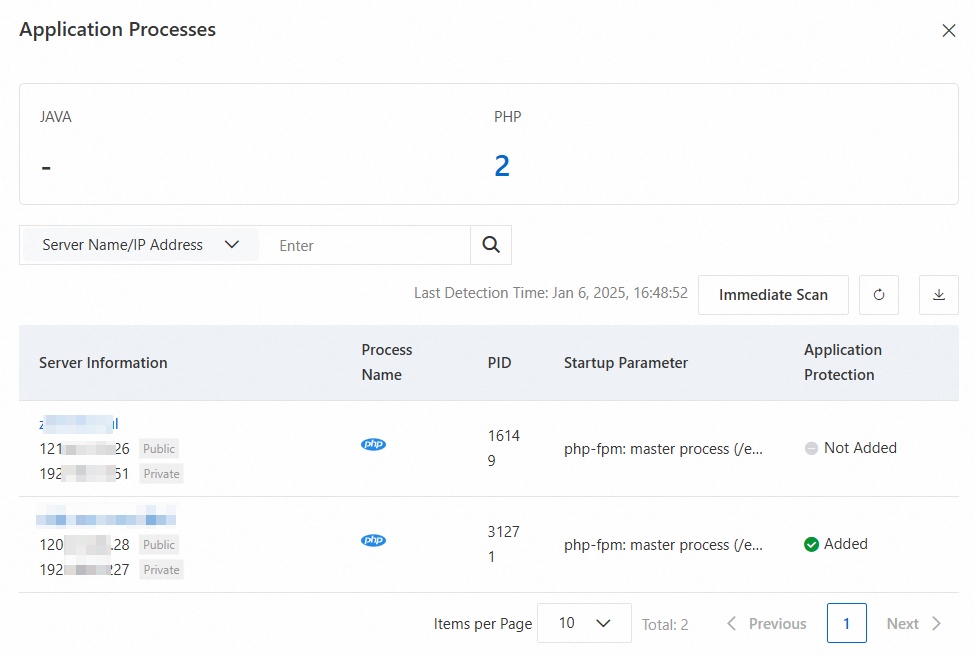
Task: Click the Not Added status text
Action: pyautogui.click(x=860, y=448)
